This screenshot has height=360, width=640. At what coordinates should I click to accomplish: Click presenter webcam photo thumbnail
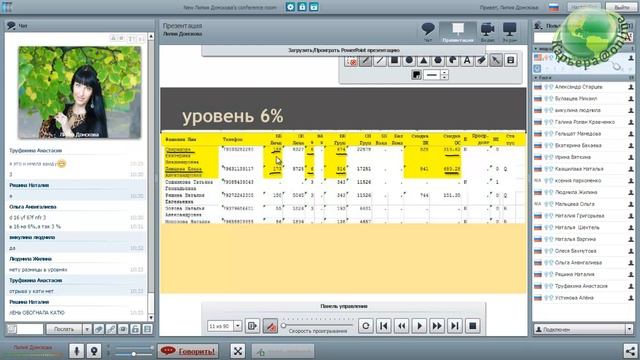coord(80,92)
